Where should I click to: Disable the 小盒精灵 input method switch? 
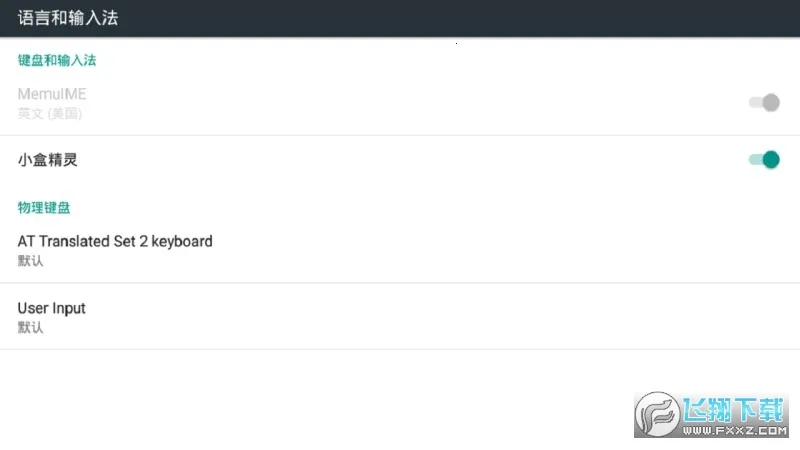(763, 160)
